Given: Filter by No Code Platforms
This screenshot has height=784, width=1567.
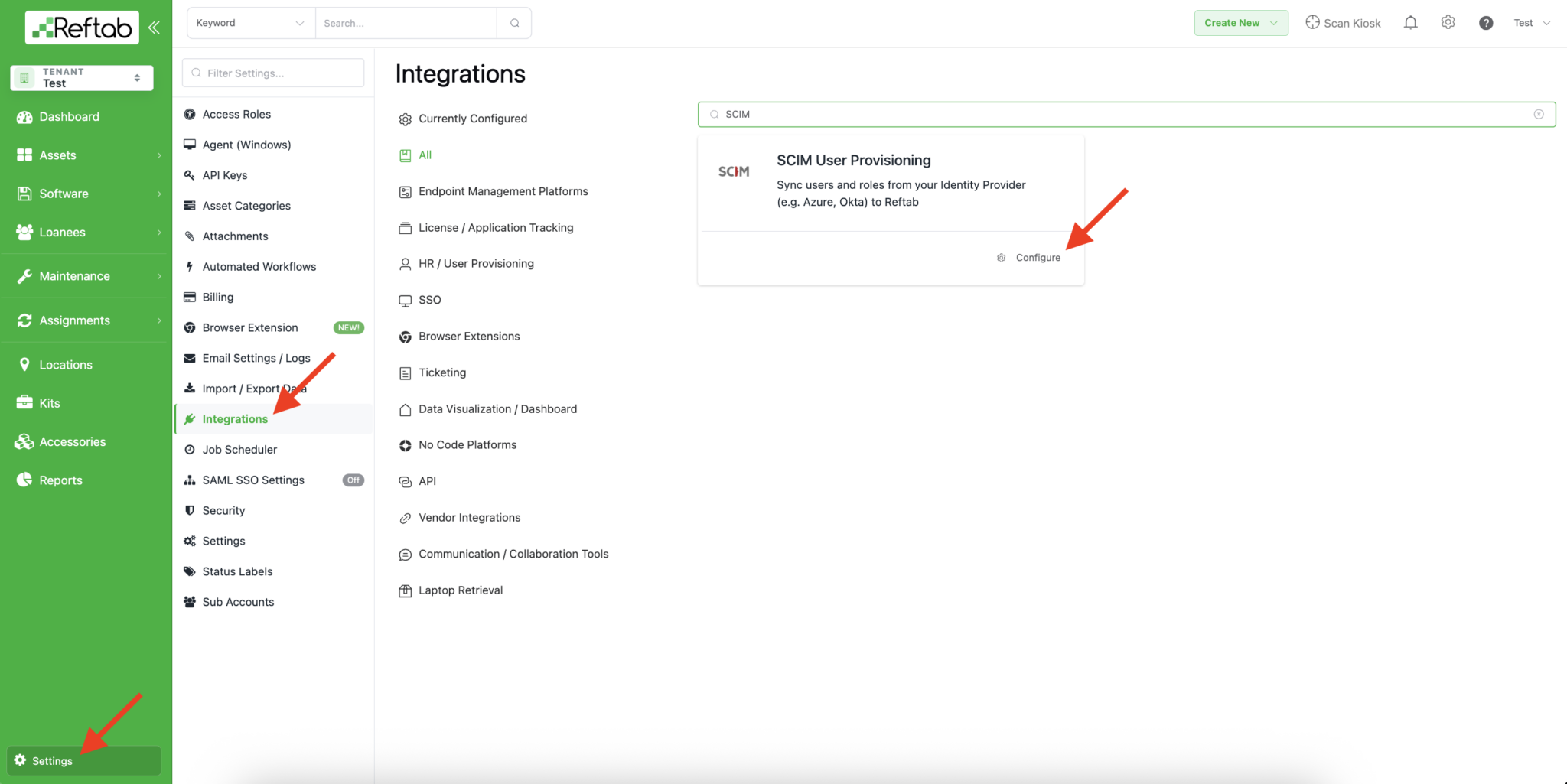Looking at the screenshot, I should coord(458,445).
